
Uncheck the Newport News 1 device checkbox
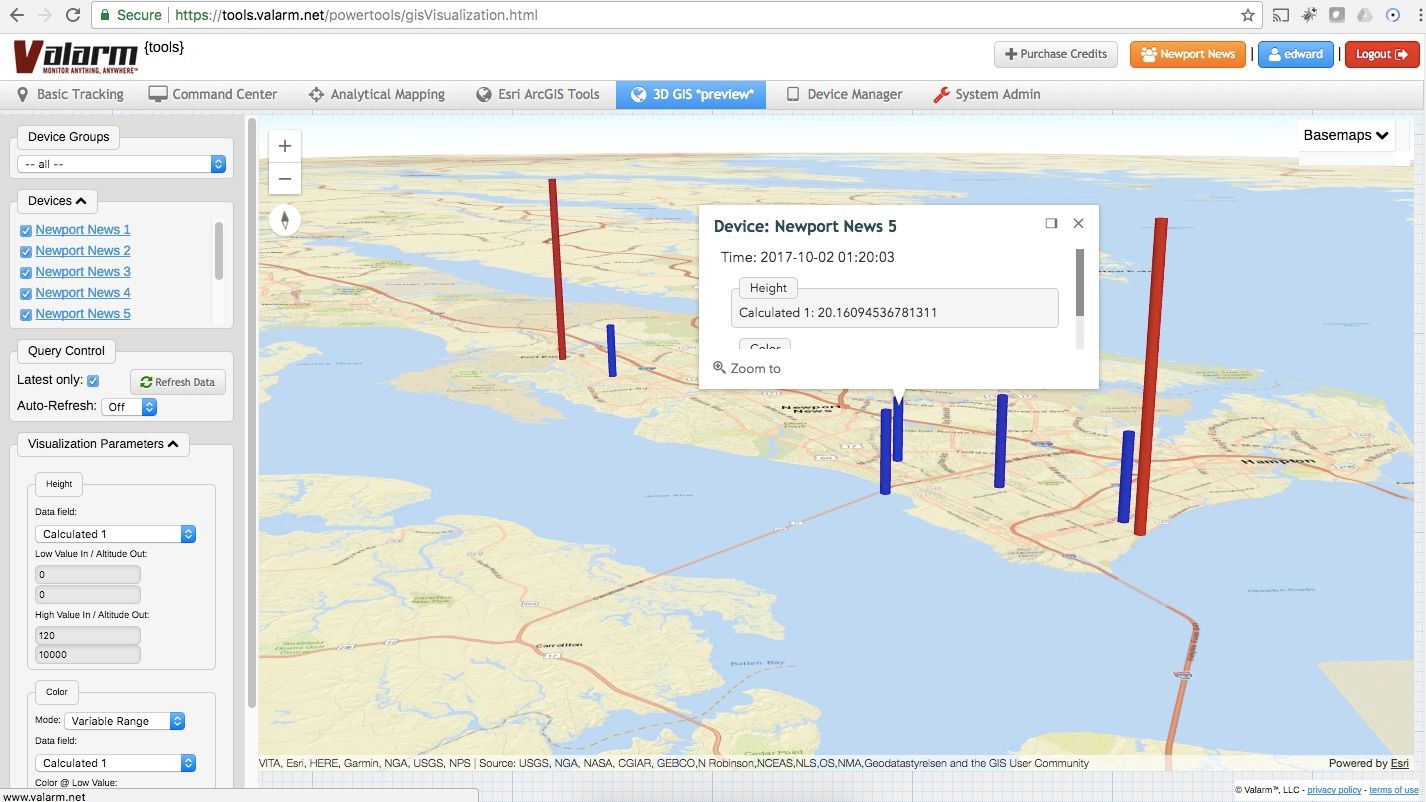(25, 229)
